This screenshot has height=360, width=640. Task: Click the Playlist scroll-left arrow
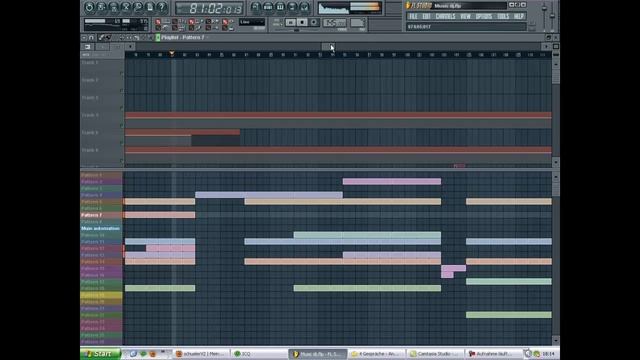[129, 47]
